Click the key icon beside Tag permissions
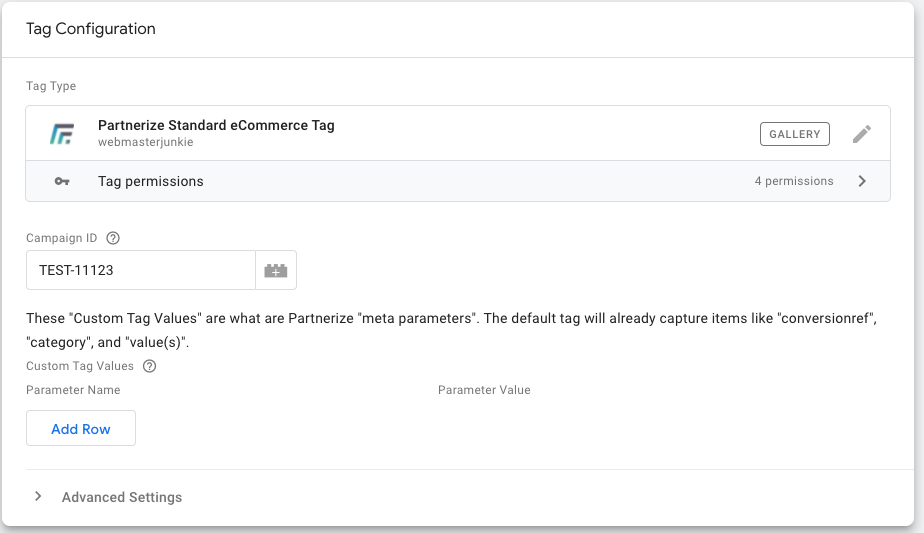Screen dimensions: 924x533 [62, 182]
